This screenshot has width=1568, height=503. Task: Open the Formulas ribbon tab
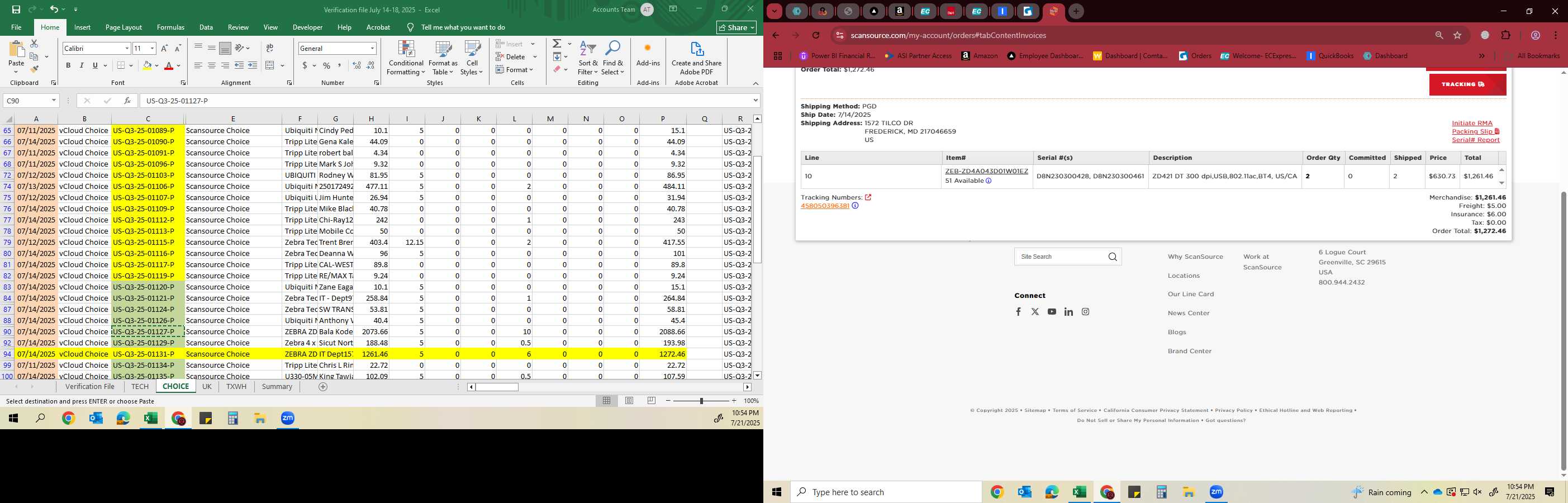tap(170, 27)
